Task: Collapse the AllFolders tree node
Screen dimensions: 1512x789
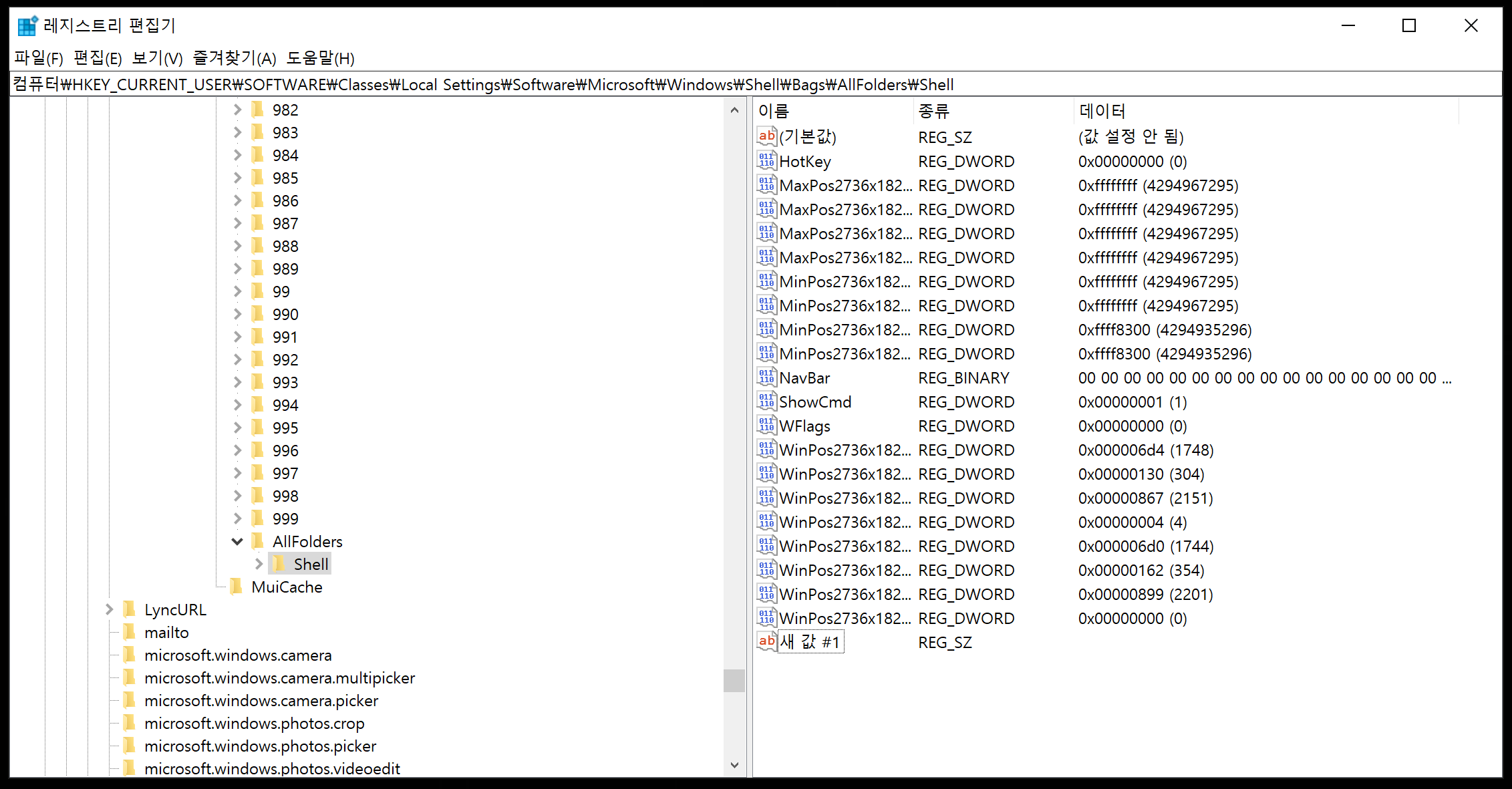Action: (x=237, y=541)
